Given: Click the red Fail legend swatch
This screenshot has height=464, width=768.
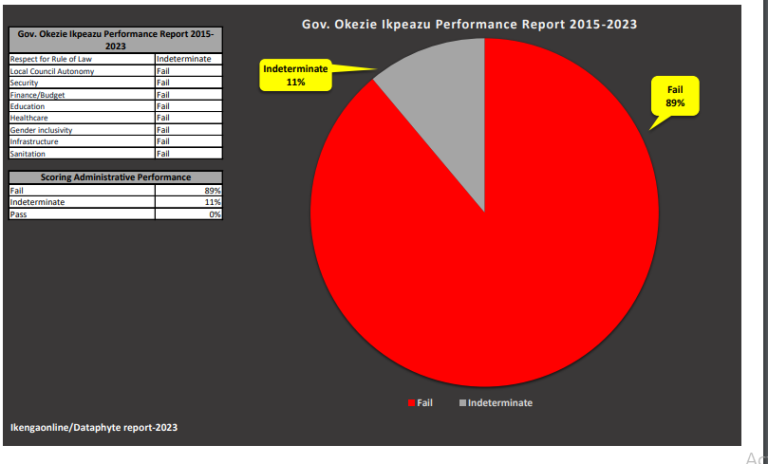Looking at the screenshot, I should [x=410, y=402].
